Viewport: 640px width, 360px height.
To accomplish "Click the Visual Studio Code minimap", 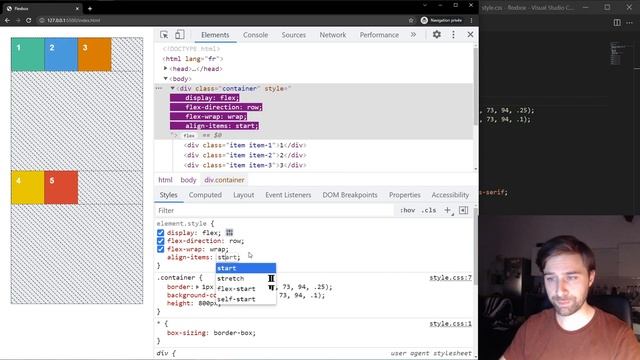I will [x=617, y=52].
